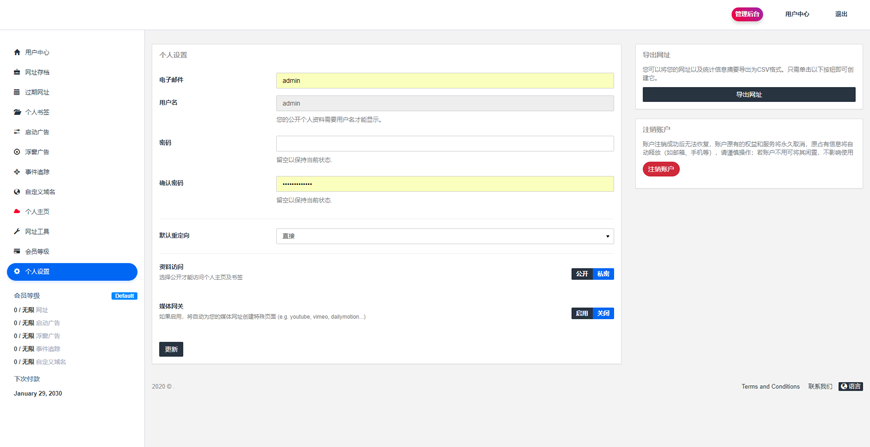870x447 pixels.
Task: Open 自定义域名 globe icon
Action: (17, 192)
